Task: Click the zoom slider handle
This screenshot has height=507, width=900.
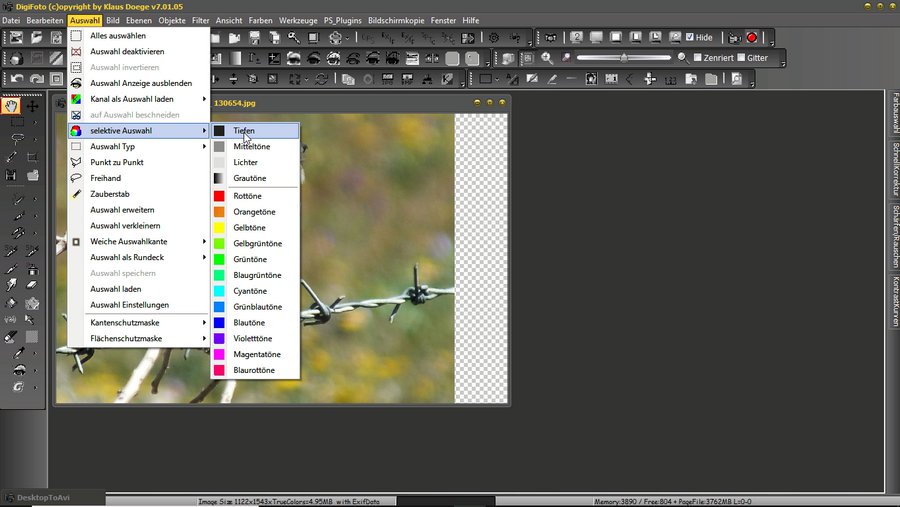Action: tap(624, 58)
